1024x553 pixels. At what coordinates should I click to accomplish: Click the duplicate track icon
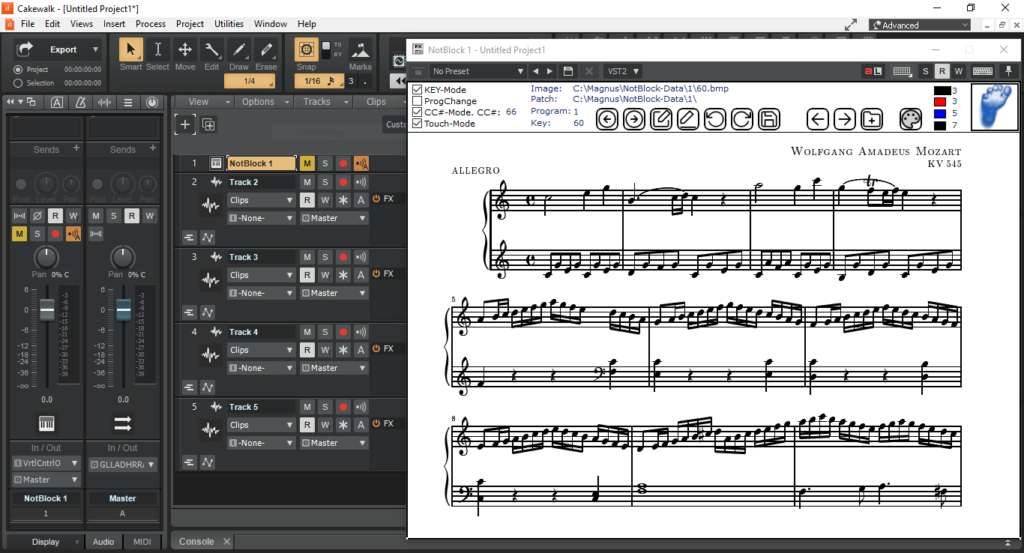(x=208, y=125)
